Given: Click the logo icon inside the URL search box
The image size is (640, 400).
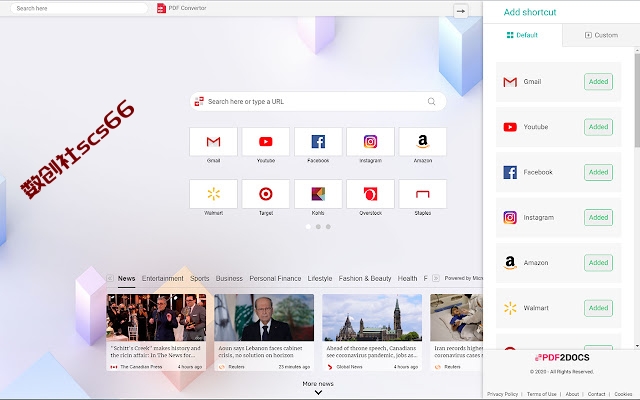Looking at the screenshot, I should point(199,101).
